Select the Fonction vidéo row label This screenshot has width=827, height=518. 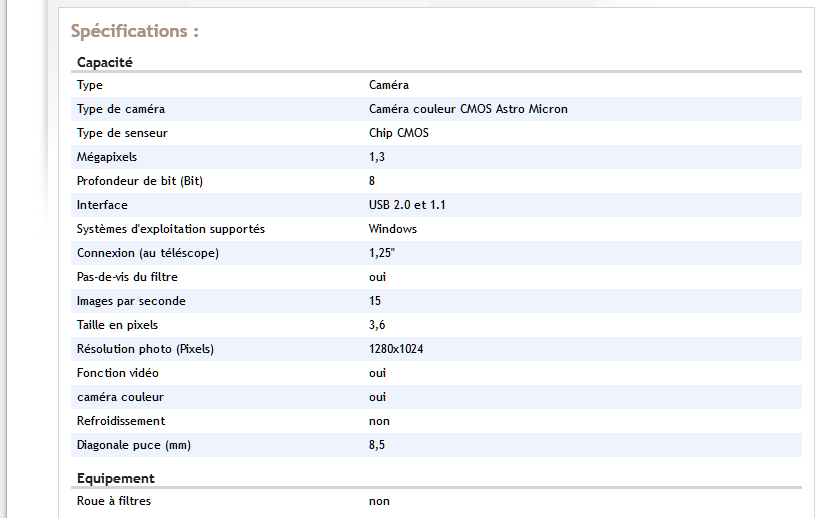118,373
